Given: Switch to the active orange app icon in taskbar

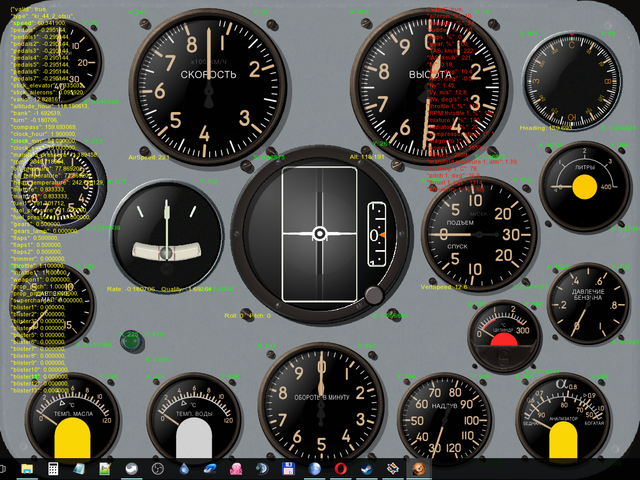Looking at the screenshot, I should point(419,468).
